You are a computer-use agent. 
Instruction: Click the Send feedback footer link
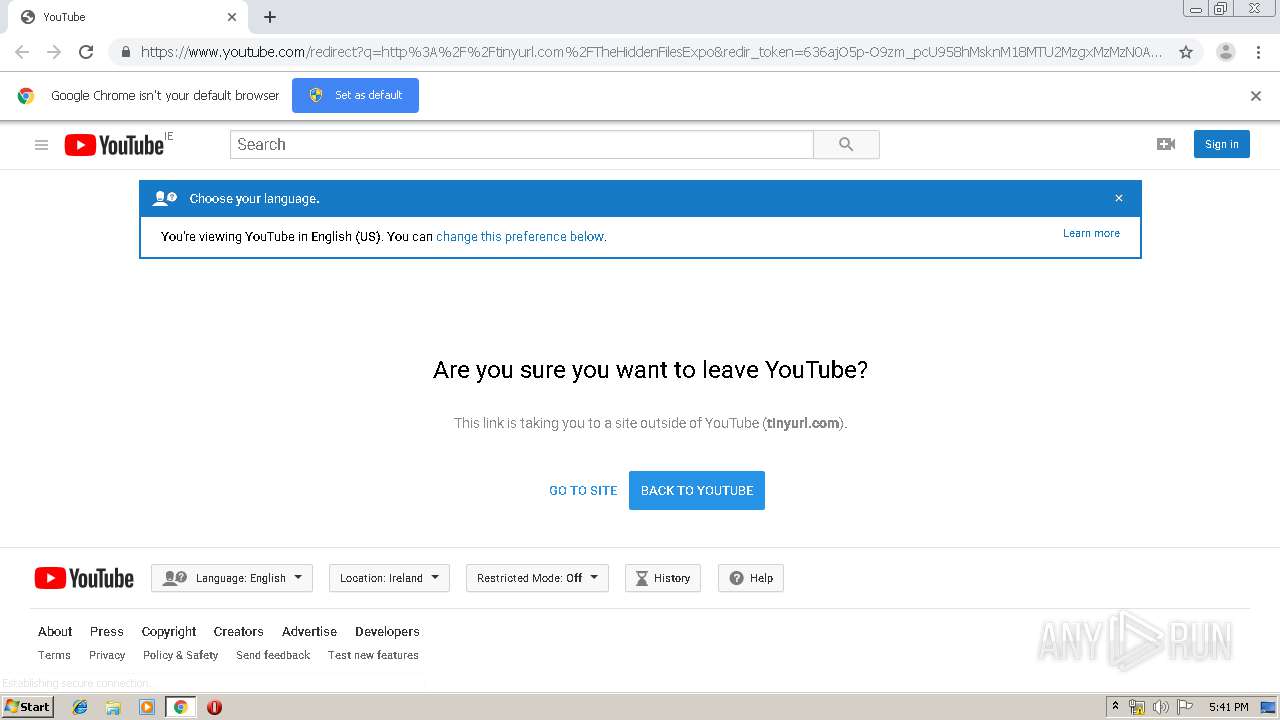[x=273, y=656]
